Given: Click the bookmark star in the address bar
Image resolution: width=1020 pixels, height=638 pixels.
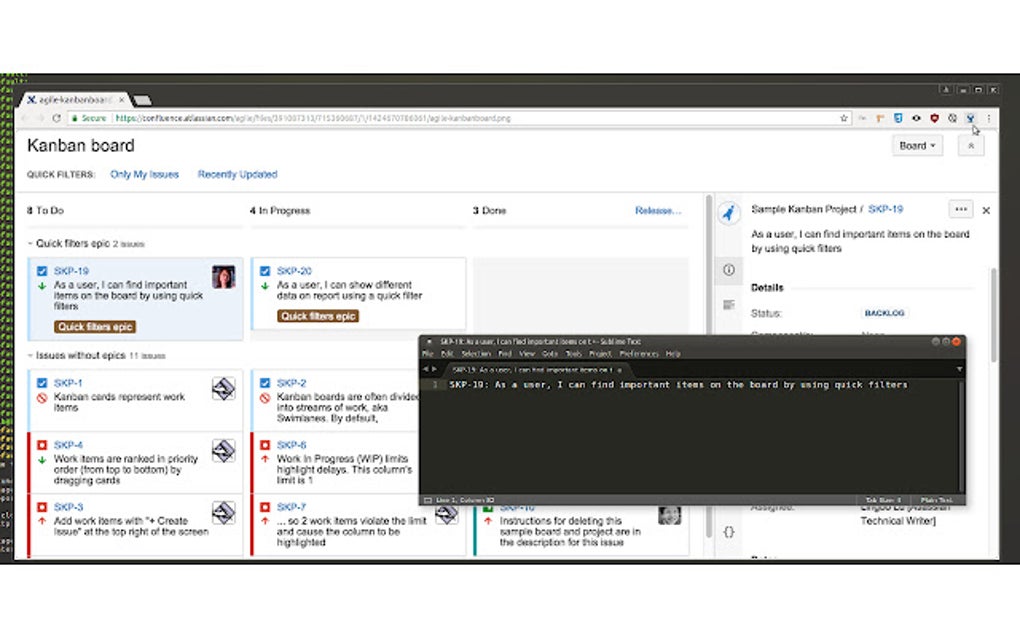Looking at the screenshot, I should point(843,117).
